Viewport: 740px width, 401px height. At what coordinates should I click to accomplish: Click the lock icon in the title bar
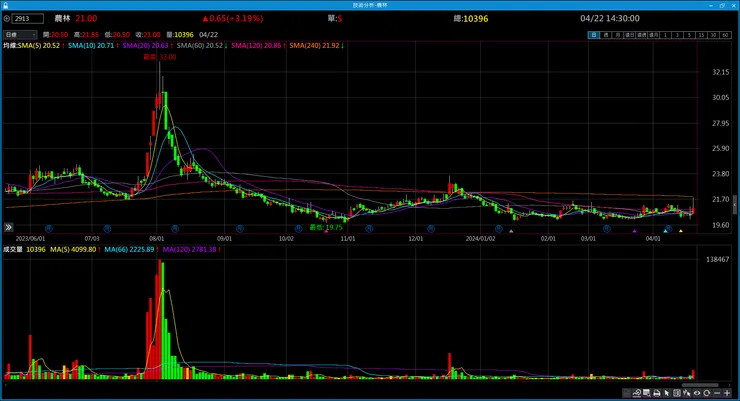(x=6, y=5)
